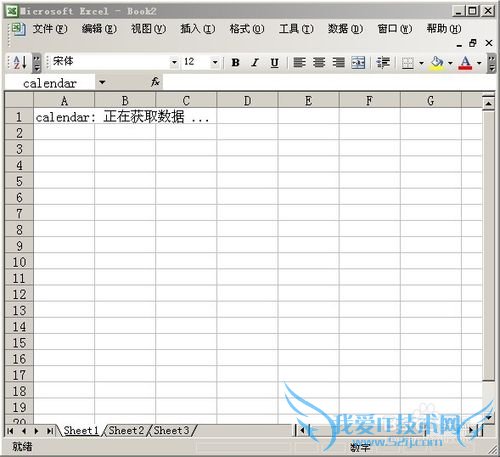Select row 19 header
The width and height of the screenshot is (500, 457).
(x=19, y=407)
